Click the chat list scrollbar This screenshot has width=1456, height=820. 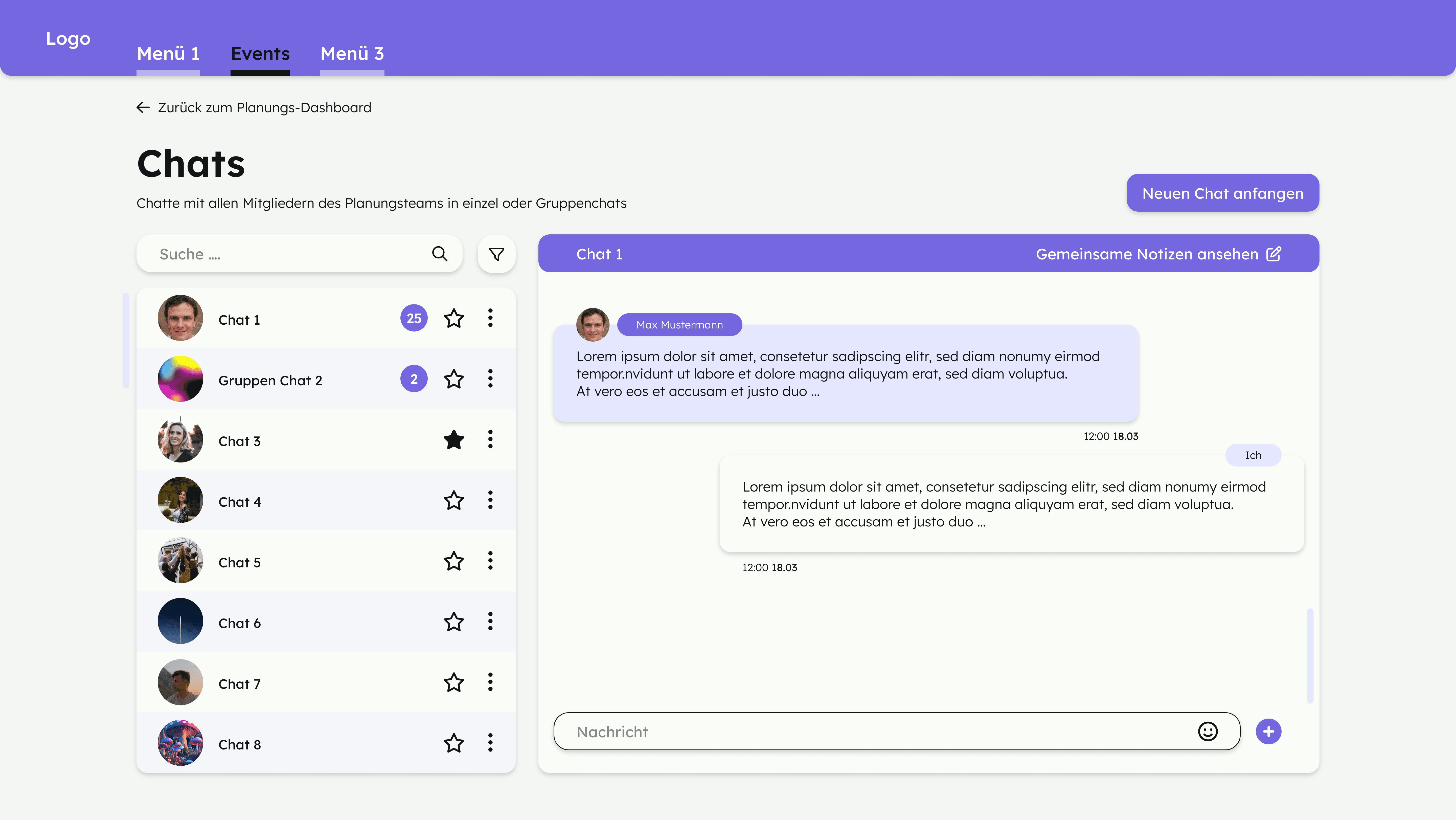126,340
